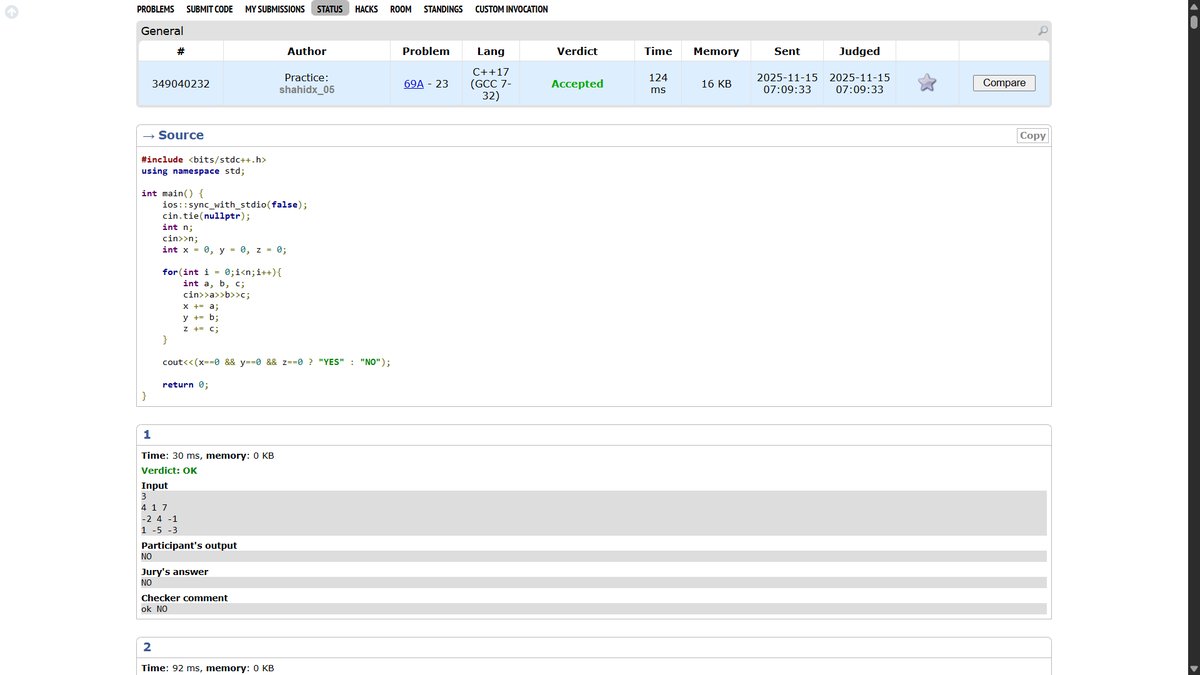Click the Compare button
Viewport: 1200px width, 675px height.
1004,83
